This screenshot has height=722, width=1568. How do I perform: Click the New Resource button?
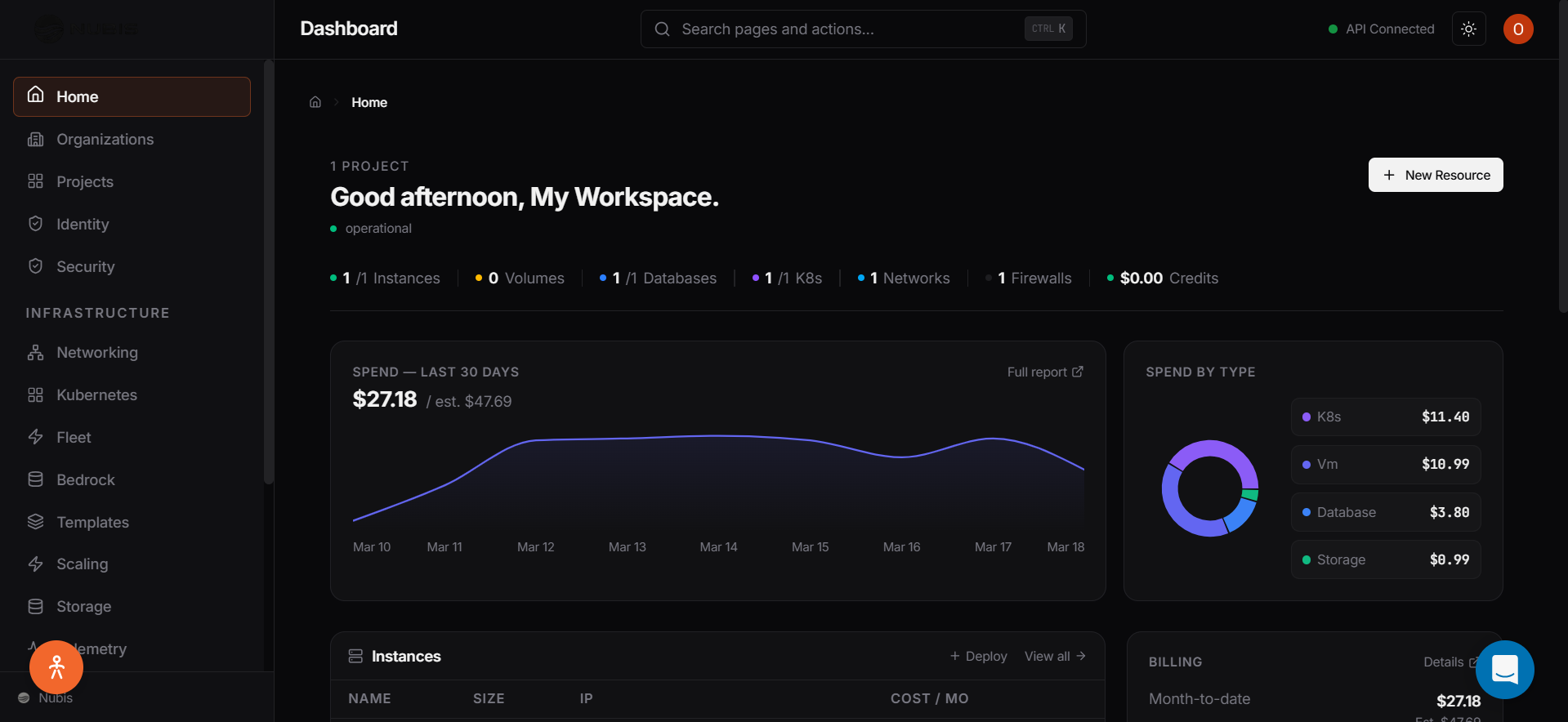point(1436,175)
